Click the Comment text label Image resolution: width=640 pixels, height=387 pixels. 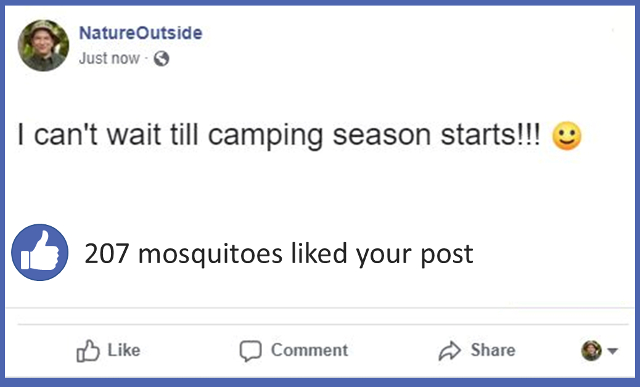pyautogui.click(x=309, y=350)
